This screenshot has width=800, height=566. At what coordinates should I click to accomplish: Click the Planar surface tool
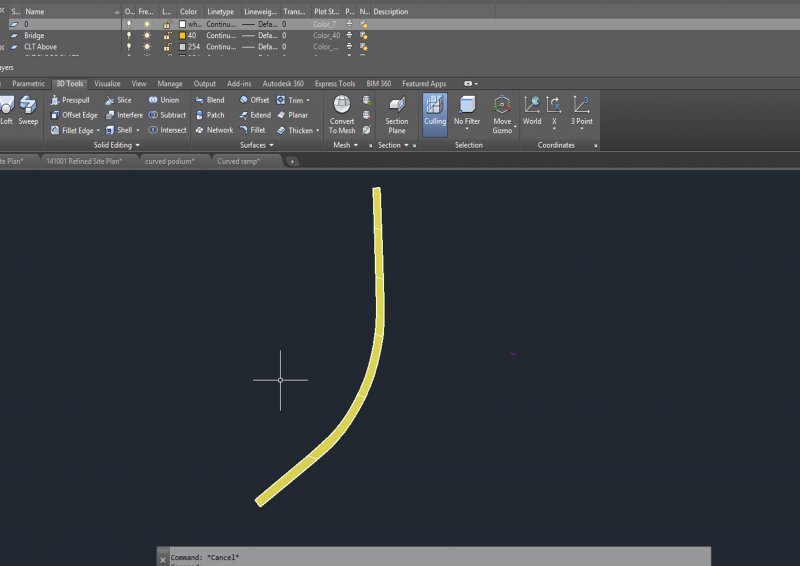point(292,115)
